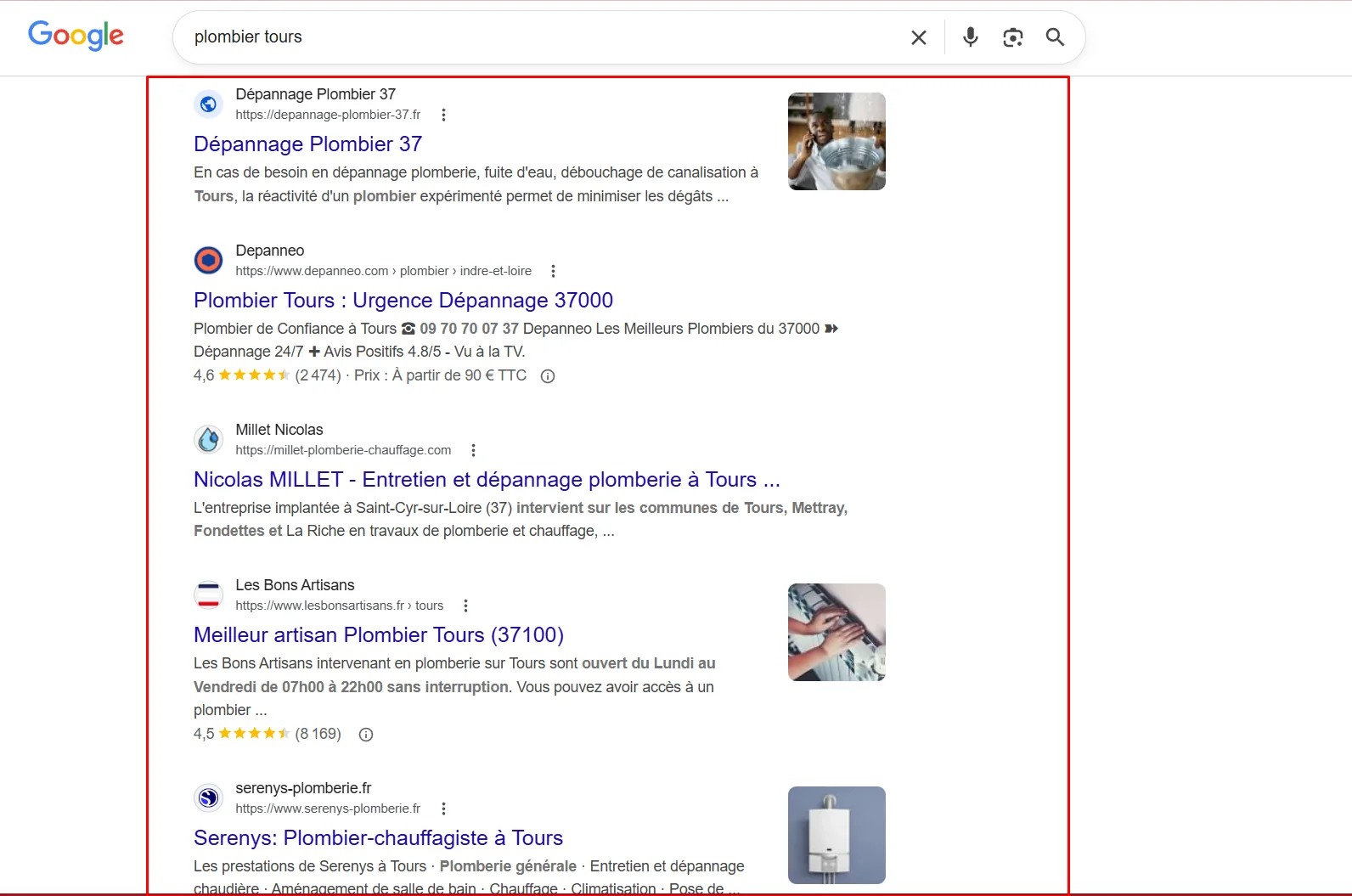Click the URL 'https://depannage-plombier-37.fr'

[328, 115]
